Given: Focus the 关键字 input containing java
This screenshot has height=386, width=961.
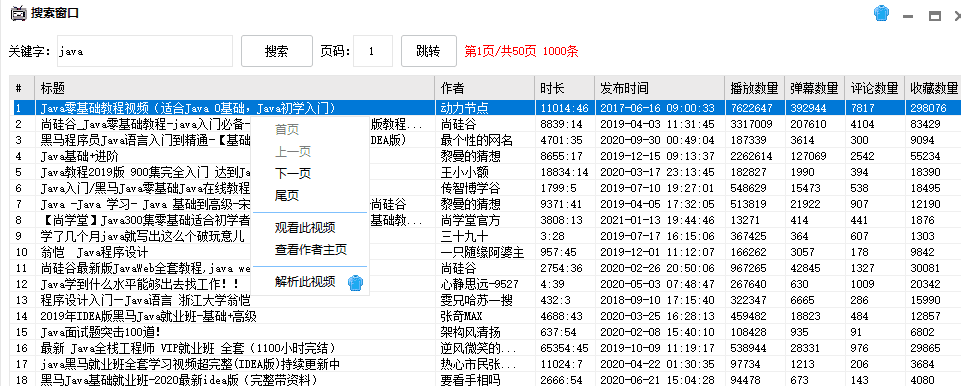Looking at the screenshot, I should pyautogui.click(x=145, y=51).
